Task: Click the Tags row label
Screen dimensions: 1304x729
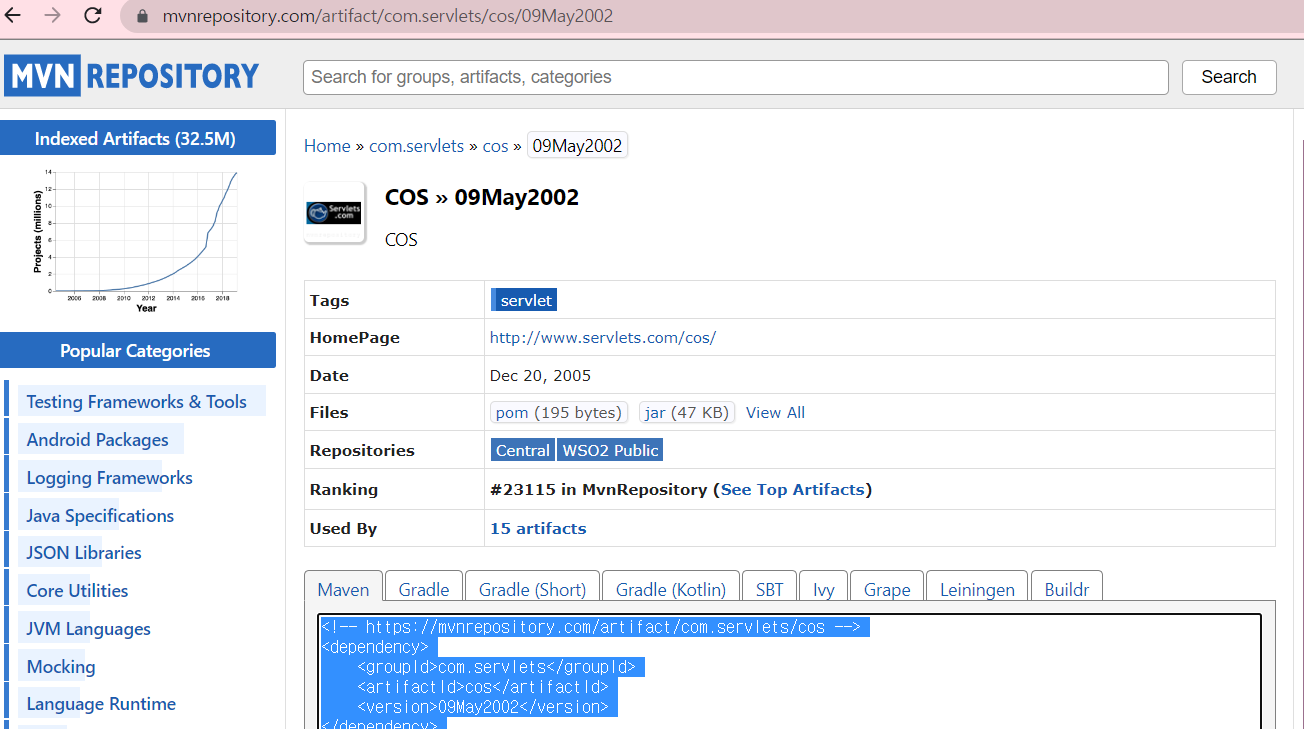Action: 329,300
